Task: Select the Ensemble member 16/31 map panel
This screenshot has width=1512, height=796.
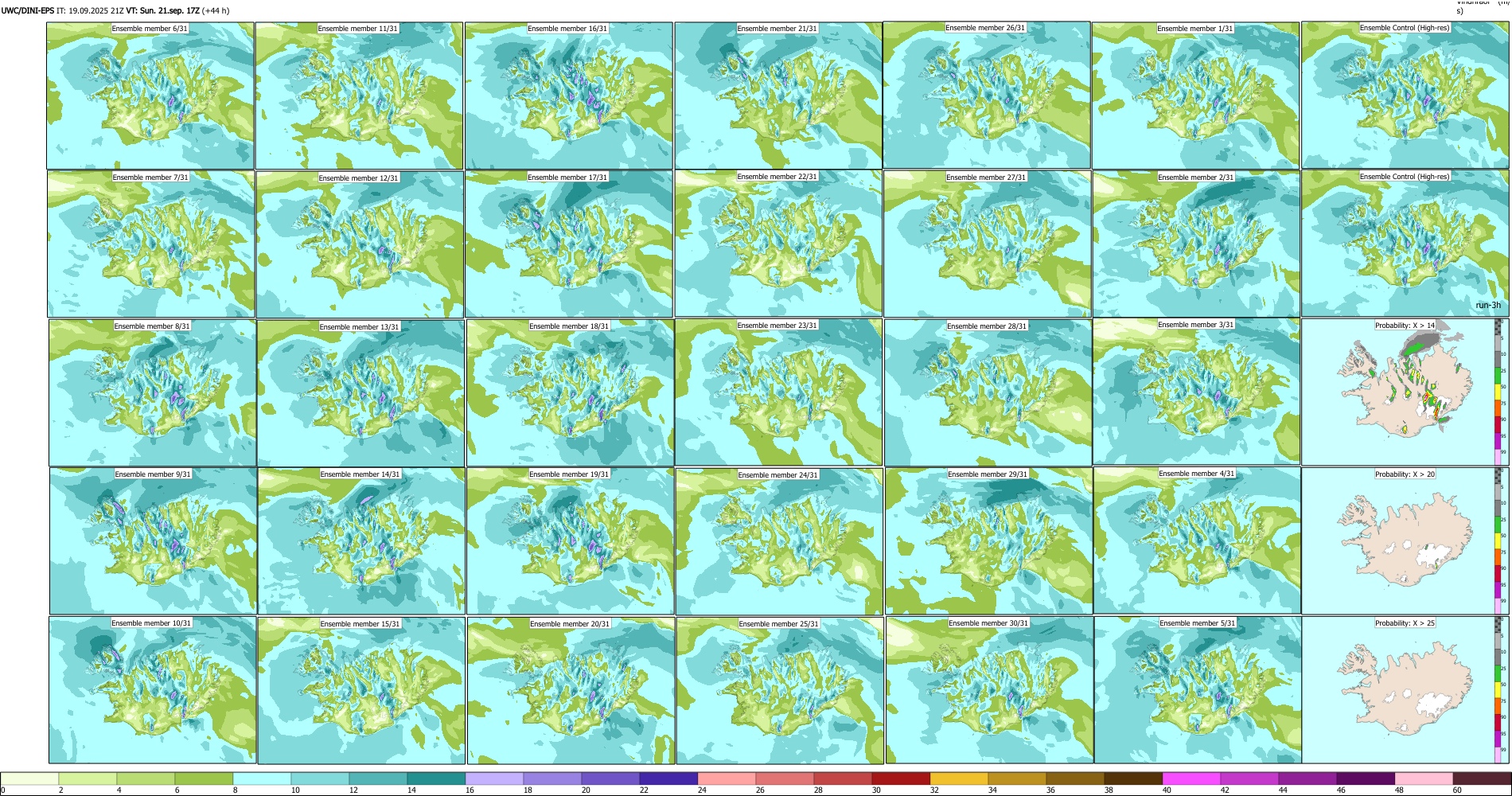Action: click(x=569, y=96)
